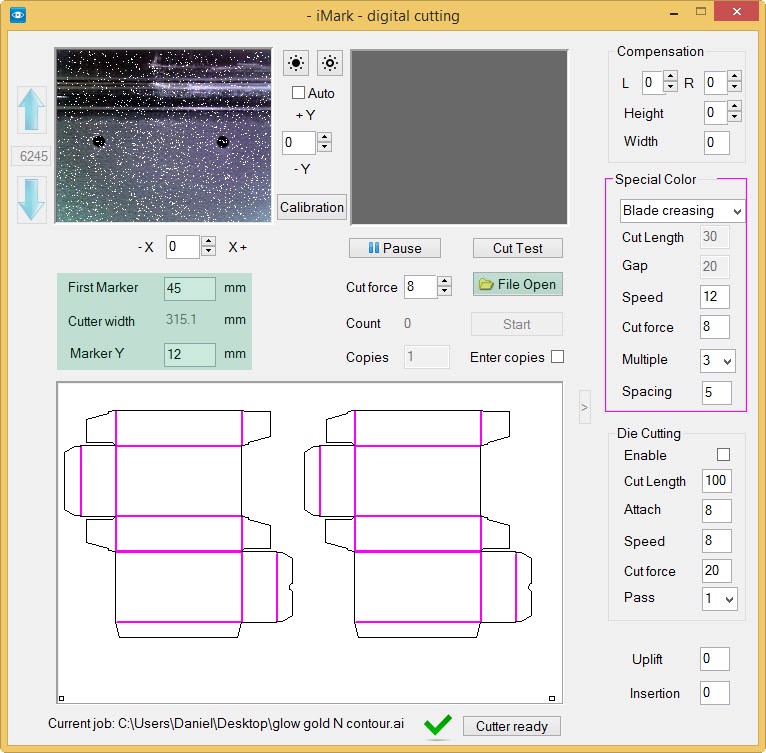Screen dimensions: 766x753
Task: Click the Start button
Action: coord(517,324)
